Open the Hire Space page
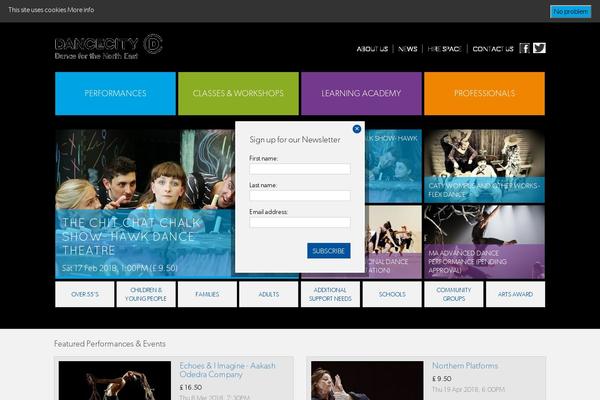 [x=444, y=49]
